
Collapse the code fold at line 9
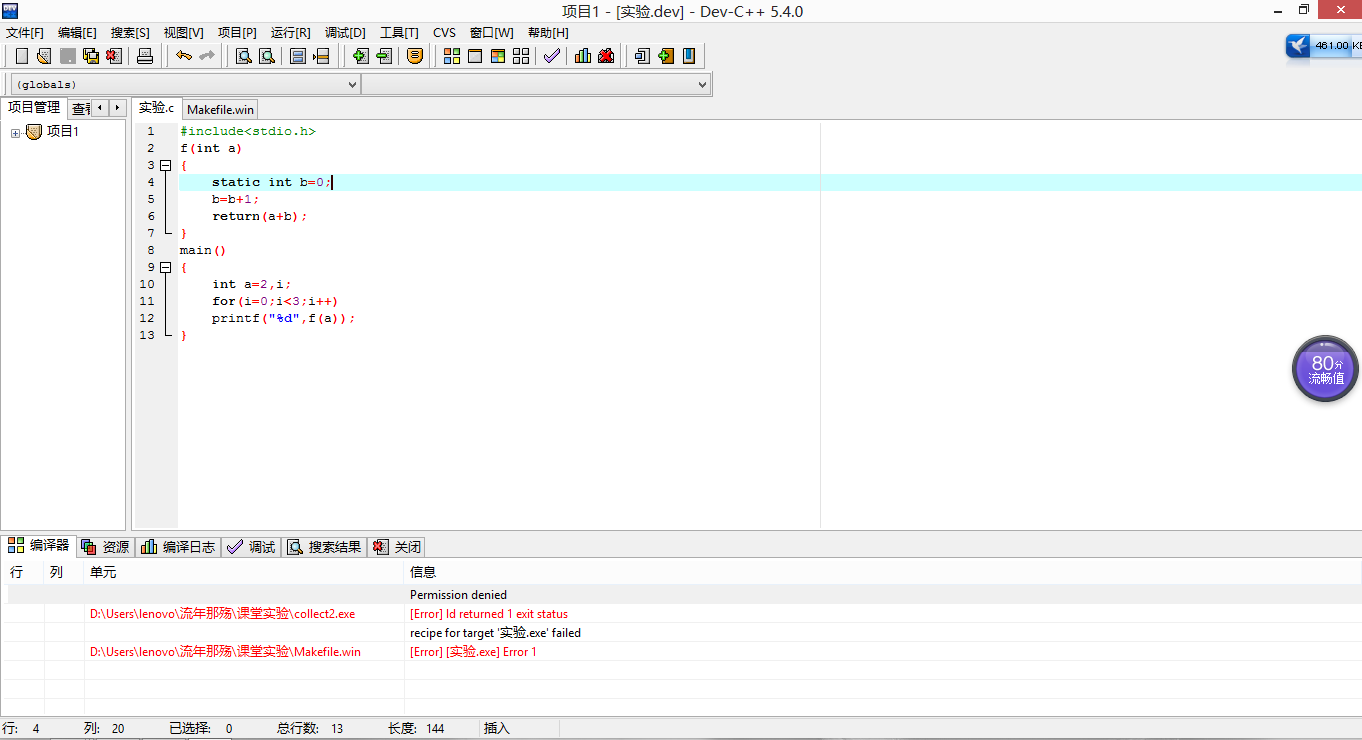pyautogui.click(x=166, y=267)
